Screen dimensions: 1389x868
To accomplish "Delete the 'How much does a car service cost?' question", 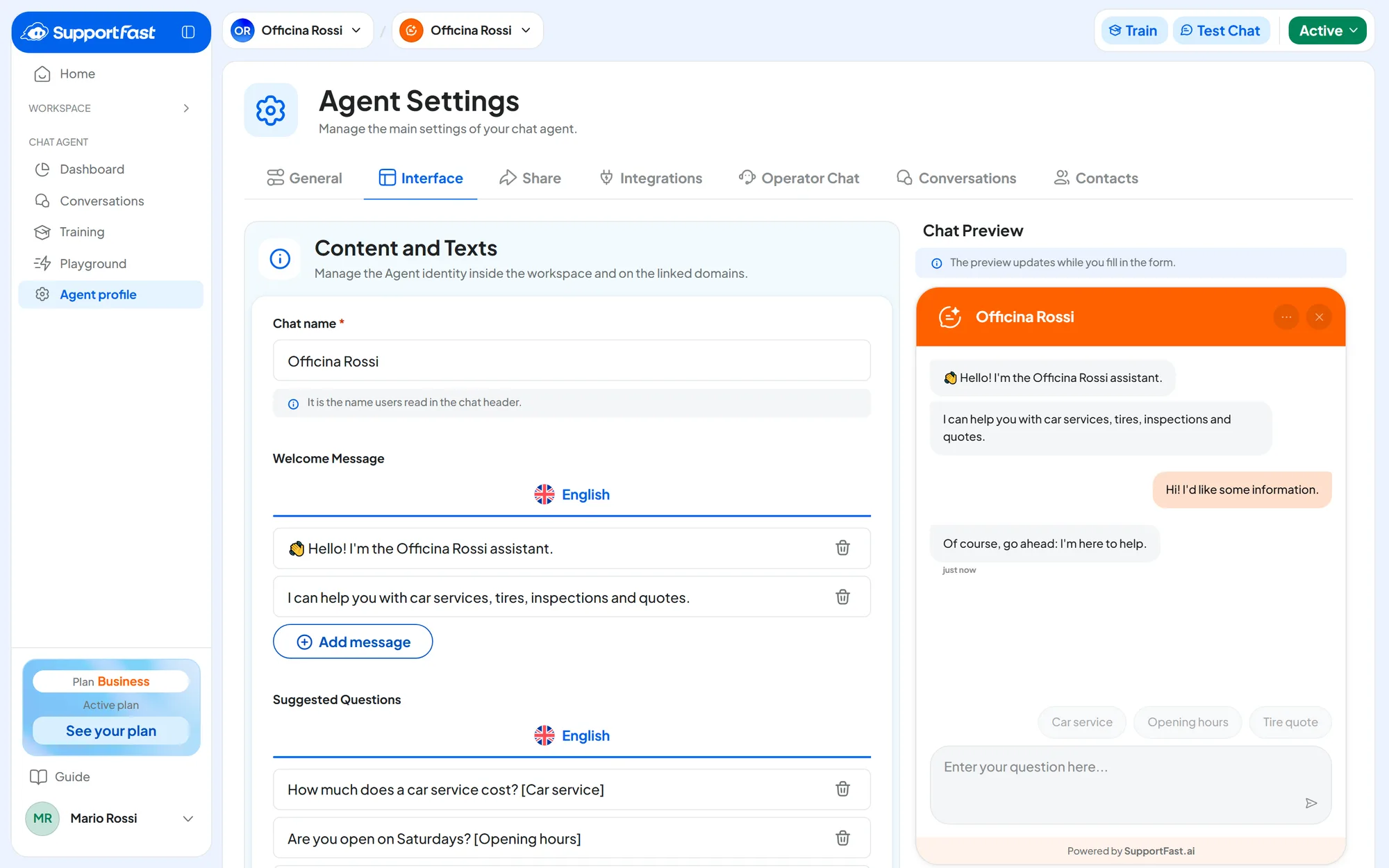I will [x=842, y=789].
